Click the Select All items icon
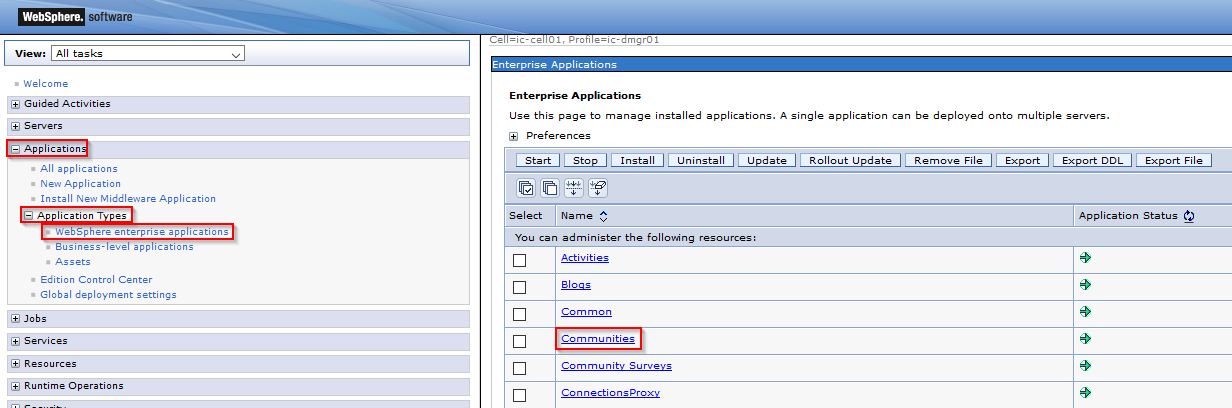 [x=526, y=187]
